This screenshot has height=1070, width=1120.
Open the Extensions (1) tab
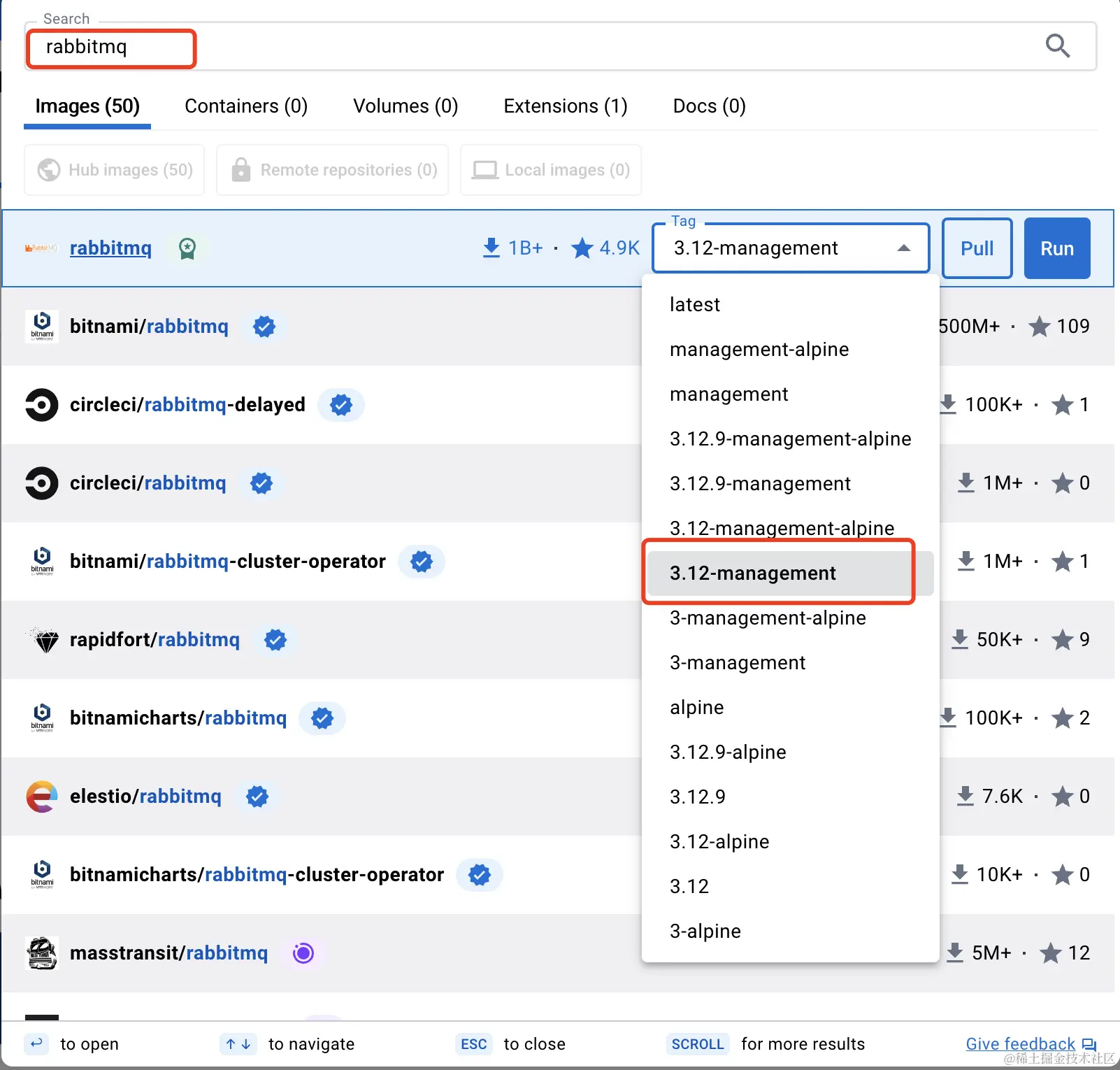click(566, 106)
